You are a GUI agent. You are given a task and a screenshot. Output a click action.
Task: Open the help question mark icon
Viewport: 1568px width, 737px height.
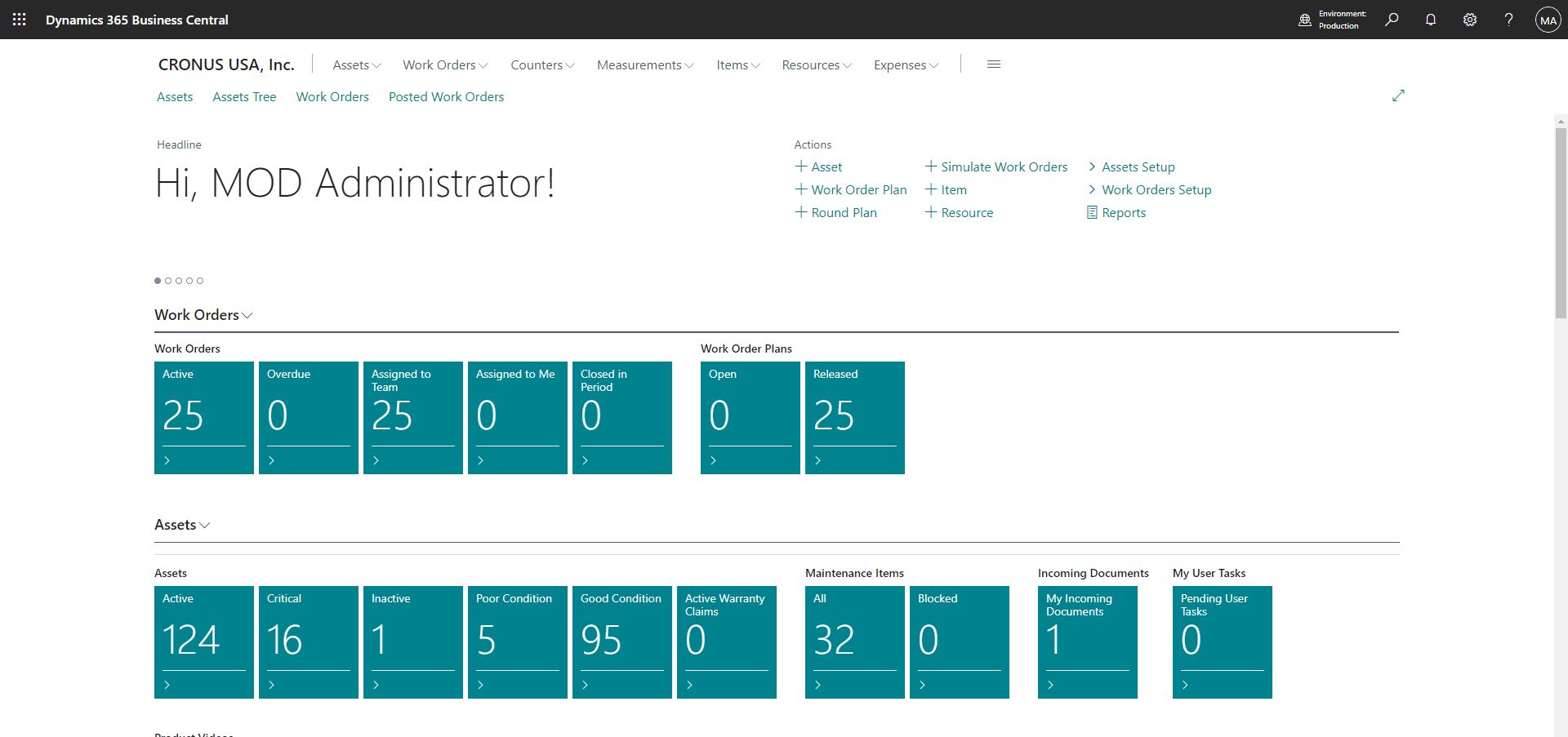pyautogui.click(x=1508, y=19)
